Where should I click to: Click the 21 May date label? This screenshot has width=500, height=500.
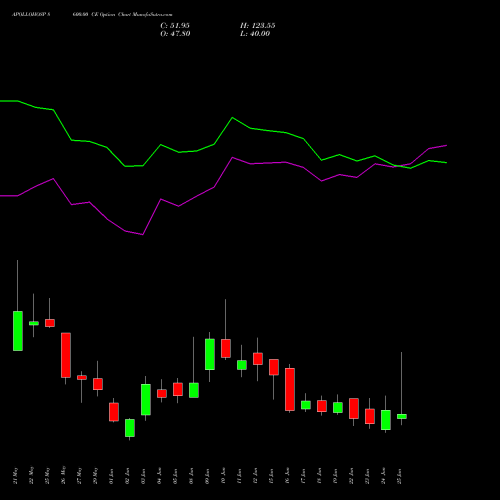point(15,476)
